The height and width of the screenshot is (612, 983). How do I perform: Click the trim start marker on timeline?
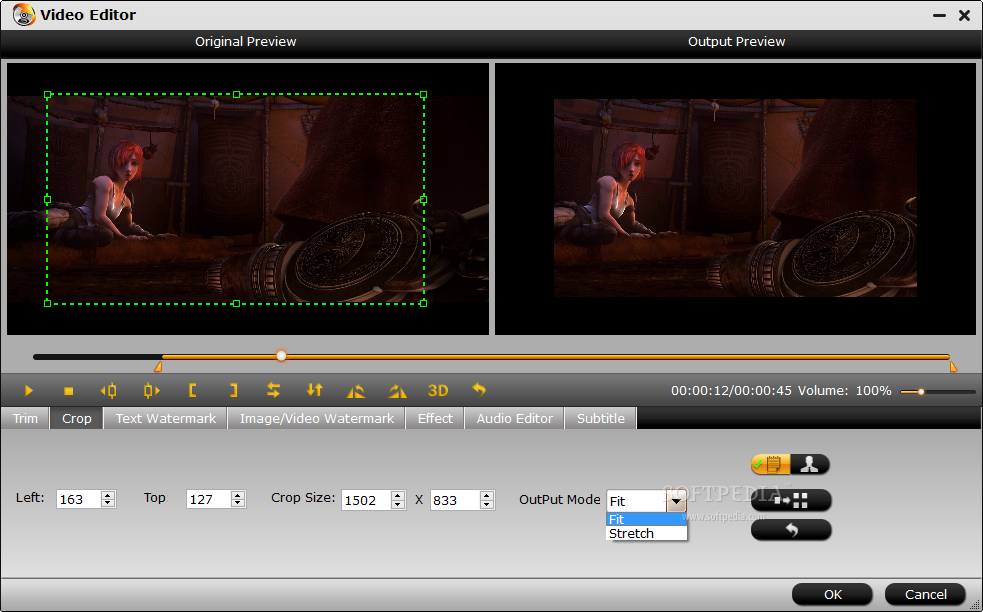(158, 366)
